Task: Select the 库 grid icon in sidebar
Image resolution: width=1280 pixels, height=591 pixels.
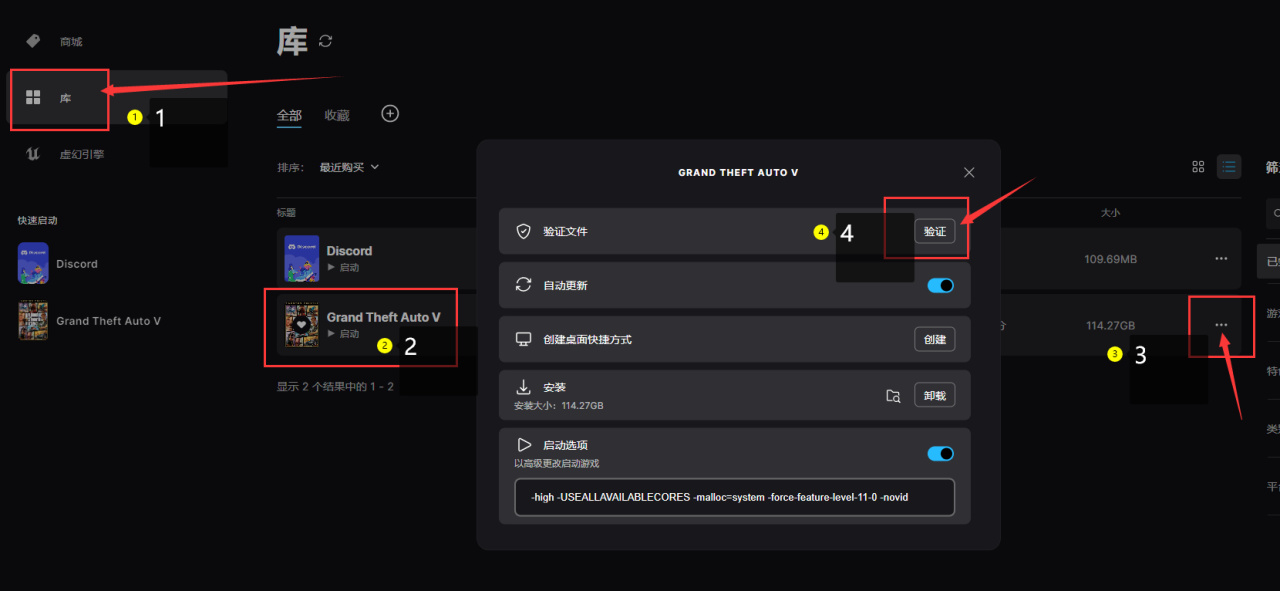Action: 33,97
